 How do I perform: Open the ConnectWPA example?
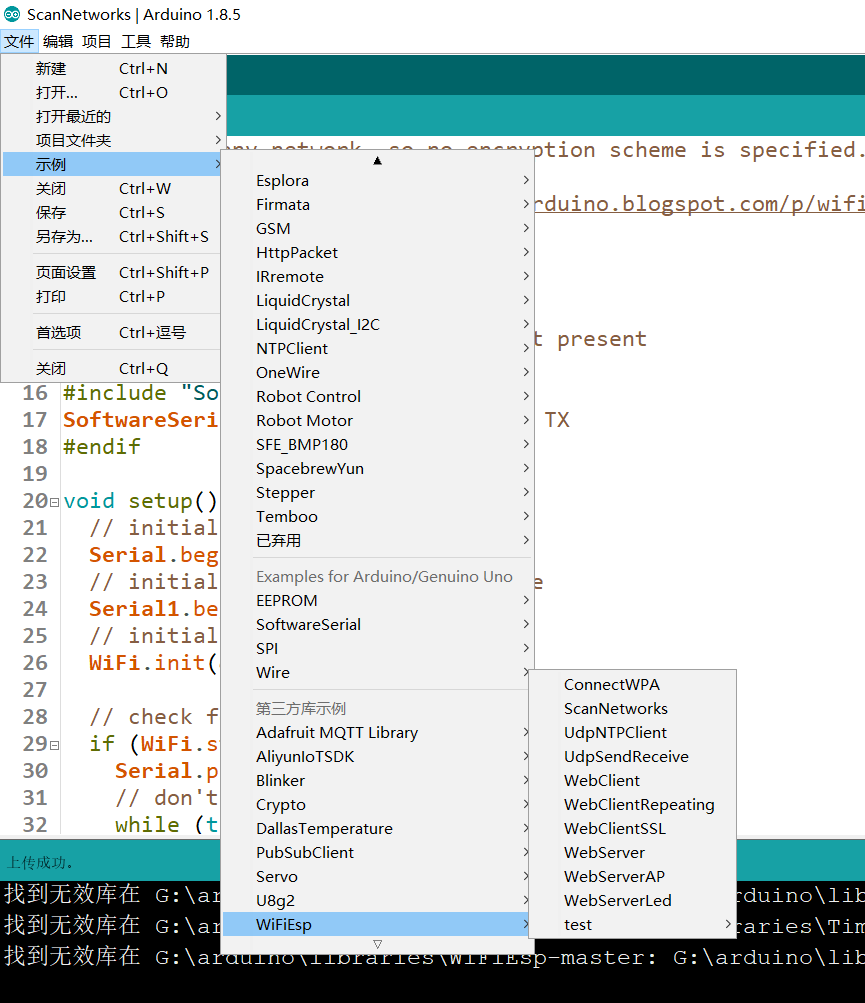click(x=613, y=684)
